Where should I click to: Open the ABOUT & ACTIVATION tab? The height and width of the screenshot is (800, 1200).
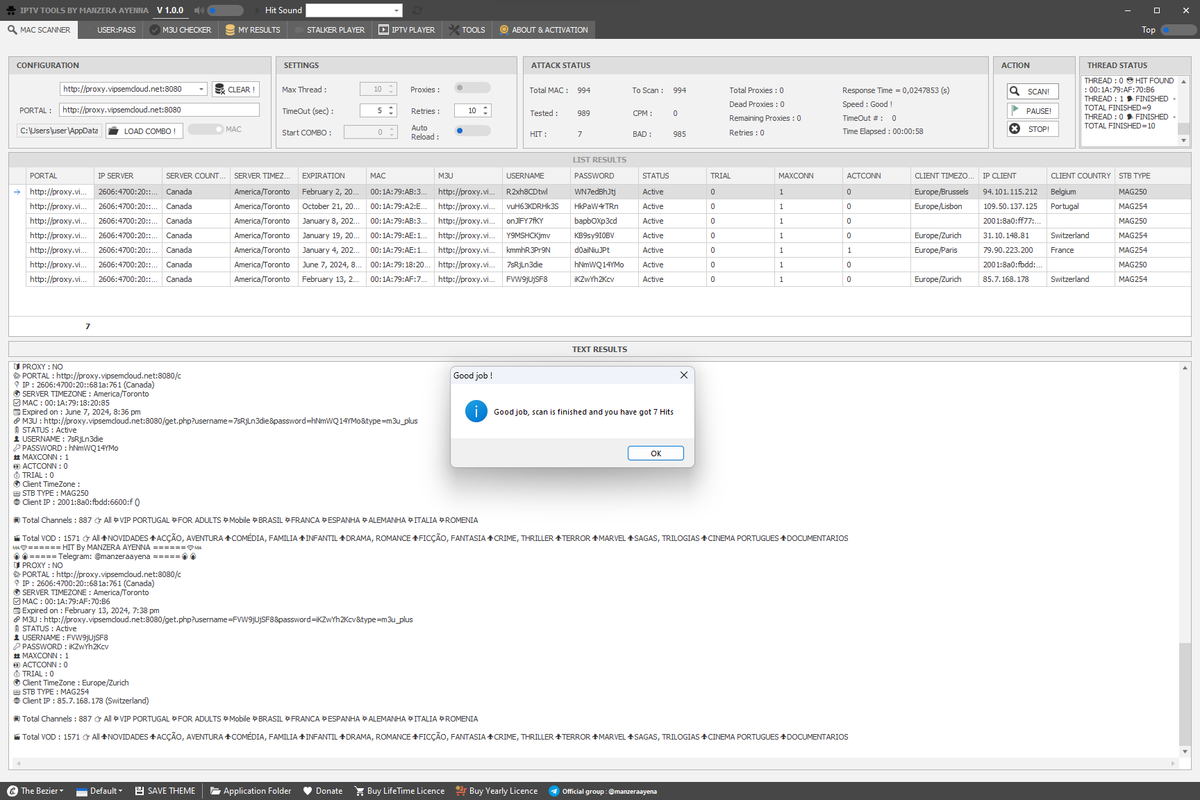[x=543, y=30]
